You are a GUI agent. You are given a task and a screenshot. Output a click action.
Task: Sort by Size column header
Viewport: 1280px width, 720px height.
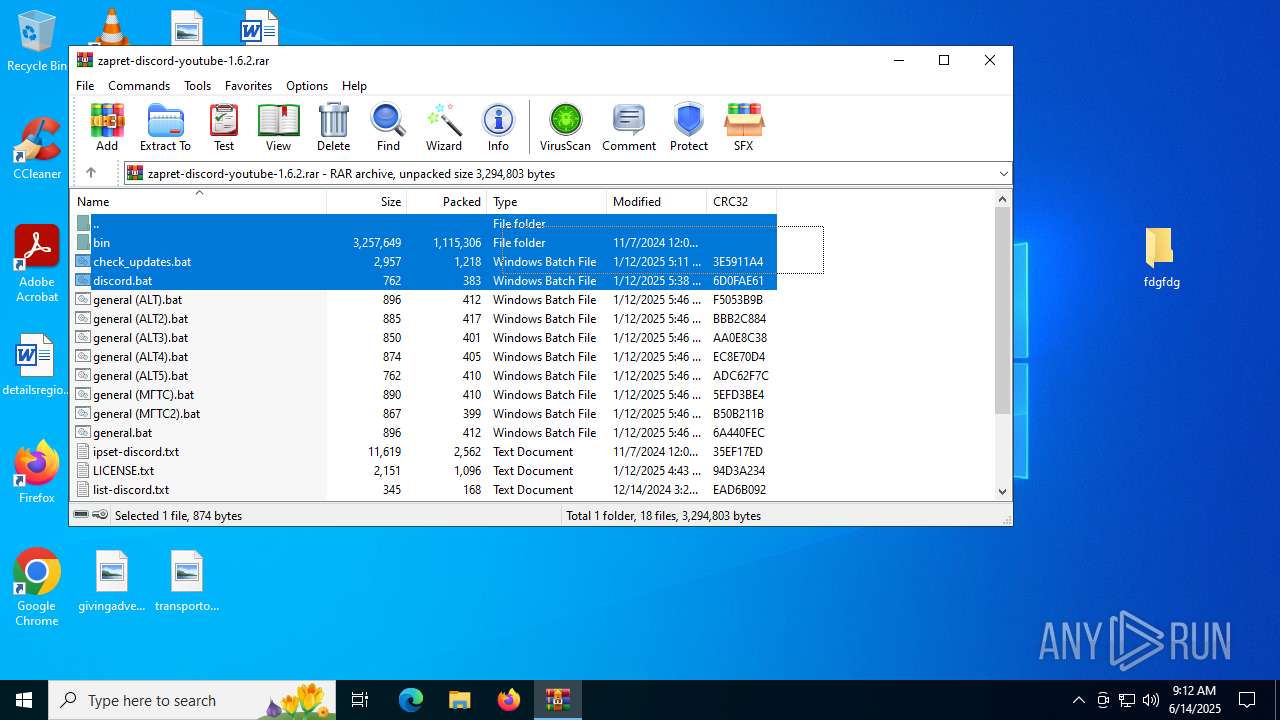pos(367,201)
